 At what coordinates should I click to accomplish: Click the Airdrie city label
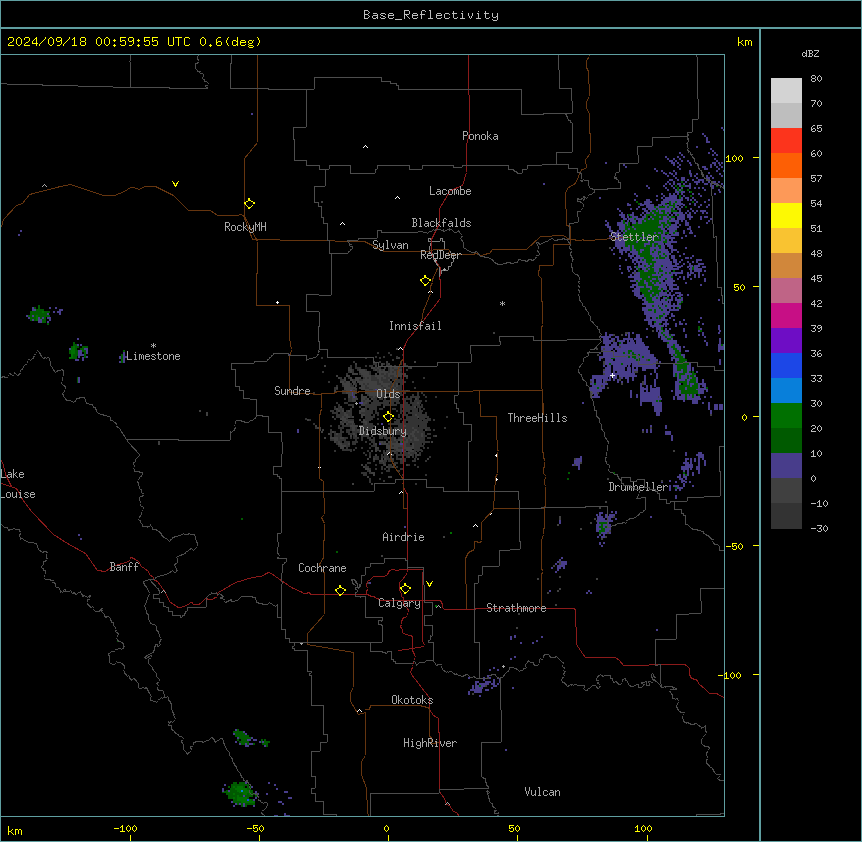tap(403, 537)
